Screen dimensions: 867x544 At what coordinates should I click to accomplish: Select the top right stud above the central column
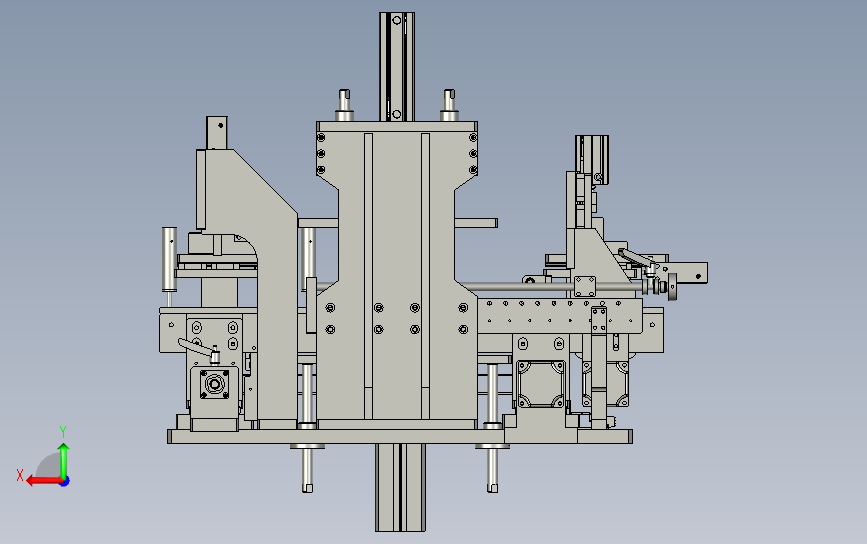tap(449, 105)
